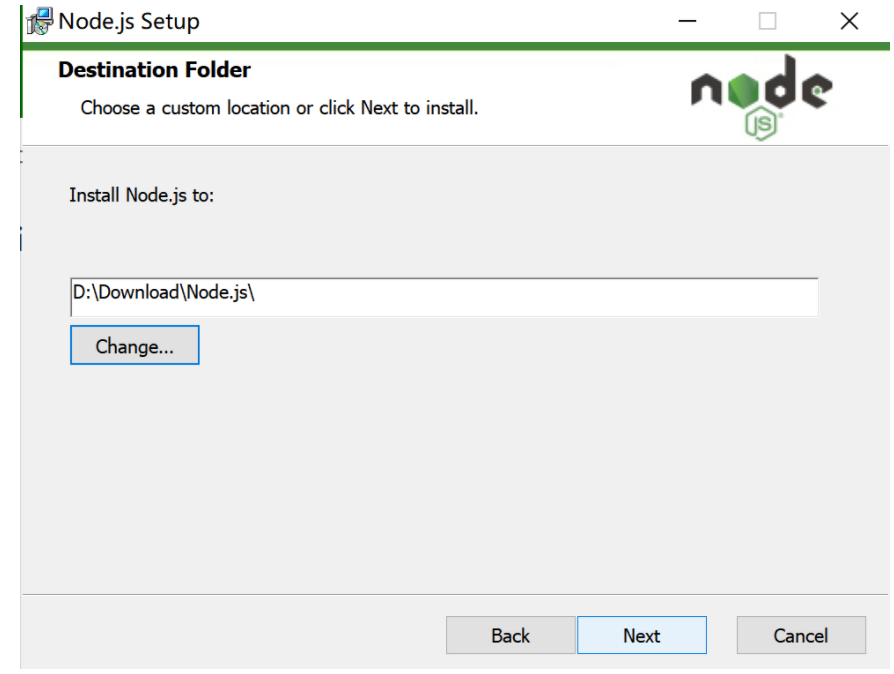This screenshot has height=674, width=894.
Task: Click the Change... button
Action: (x=135, y=345)
